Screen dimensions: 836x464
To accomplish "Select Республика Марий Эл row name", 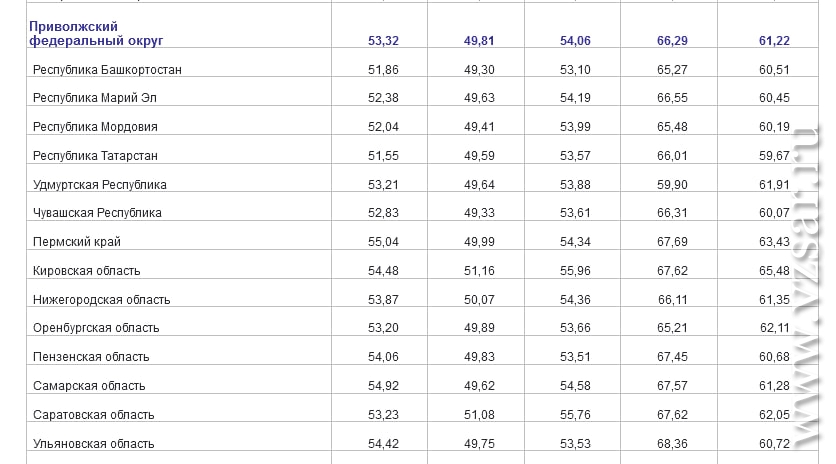I will click(95, 98).
